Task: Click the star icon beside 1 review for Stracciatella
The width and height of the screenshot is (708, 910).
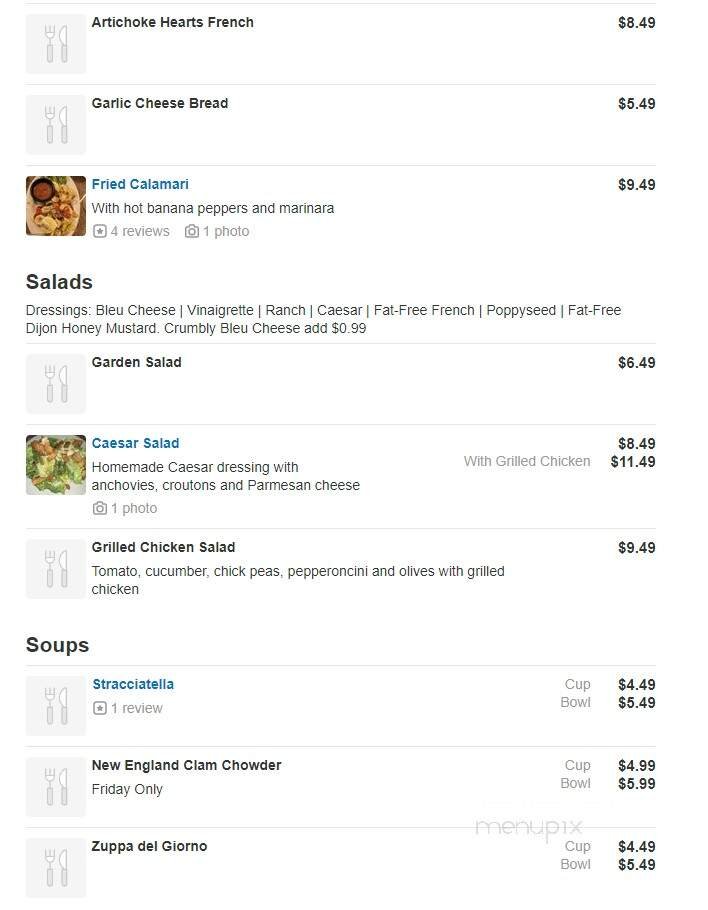Action: 98,708
